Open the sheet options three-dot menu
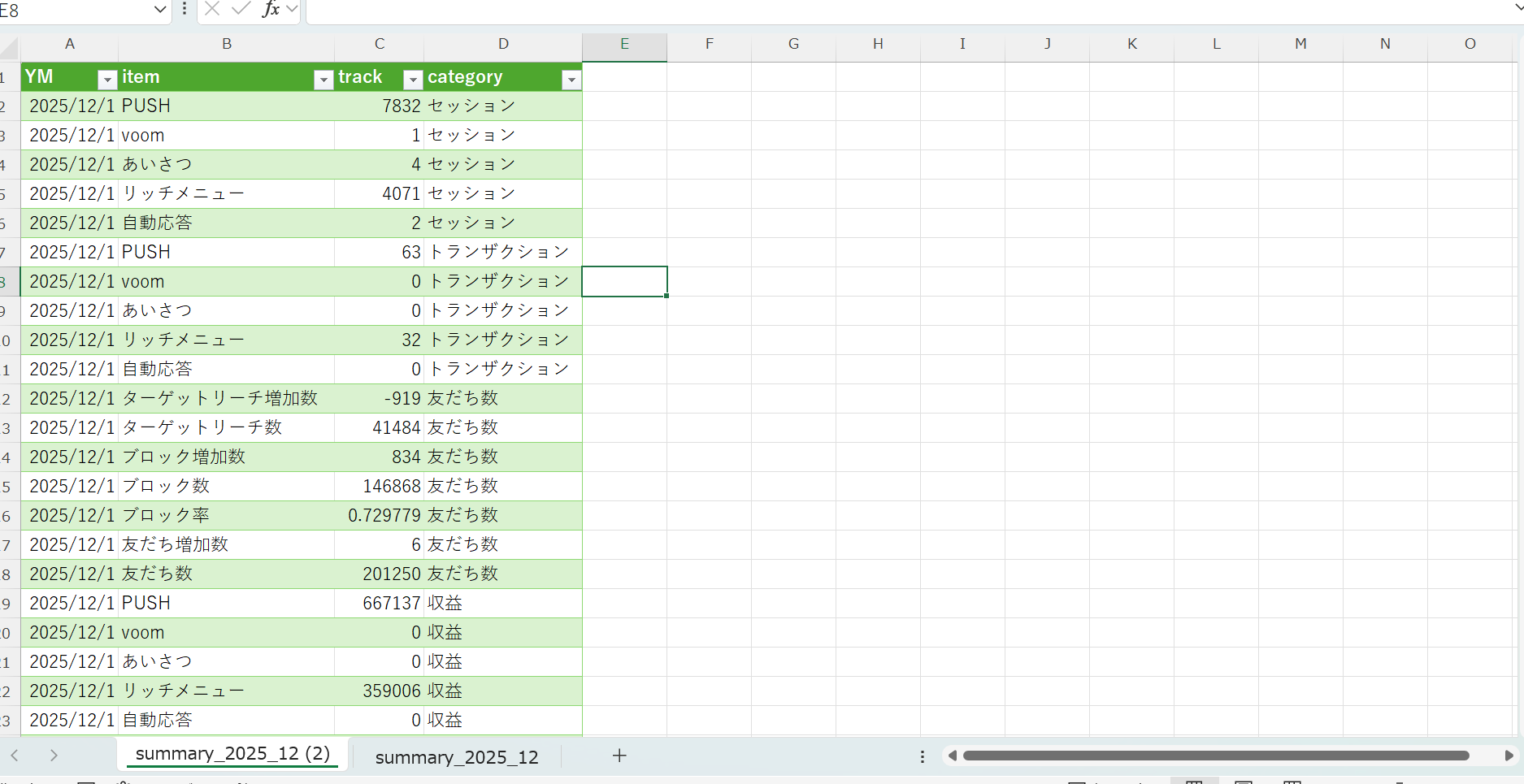The width and height of the screenshot is (1524, 784). [923, 756]
